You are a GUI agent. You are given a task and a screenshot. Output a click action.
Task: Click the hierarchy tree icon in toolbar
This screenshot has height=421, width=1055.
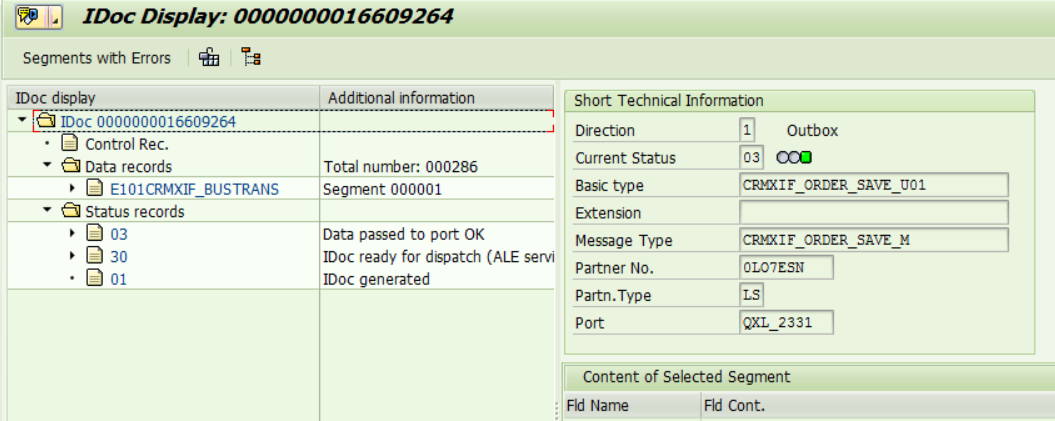click(x=252, y=58)
